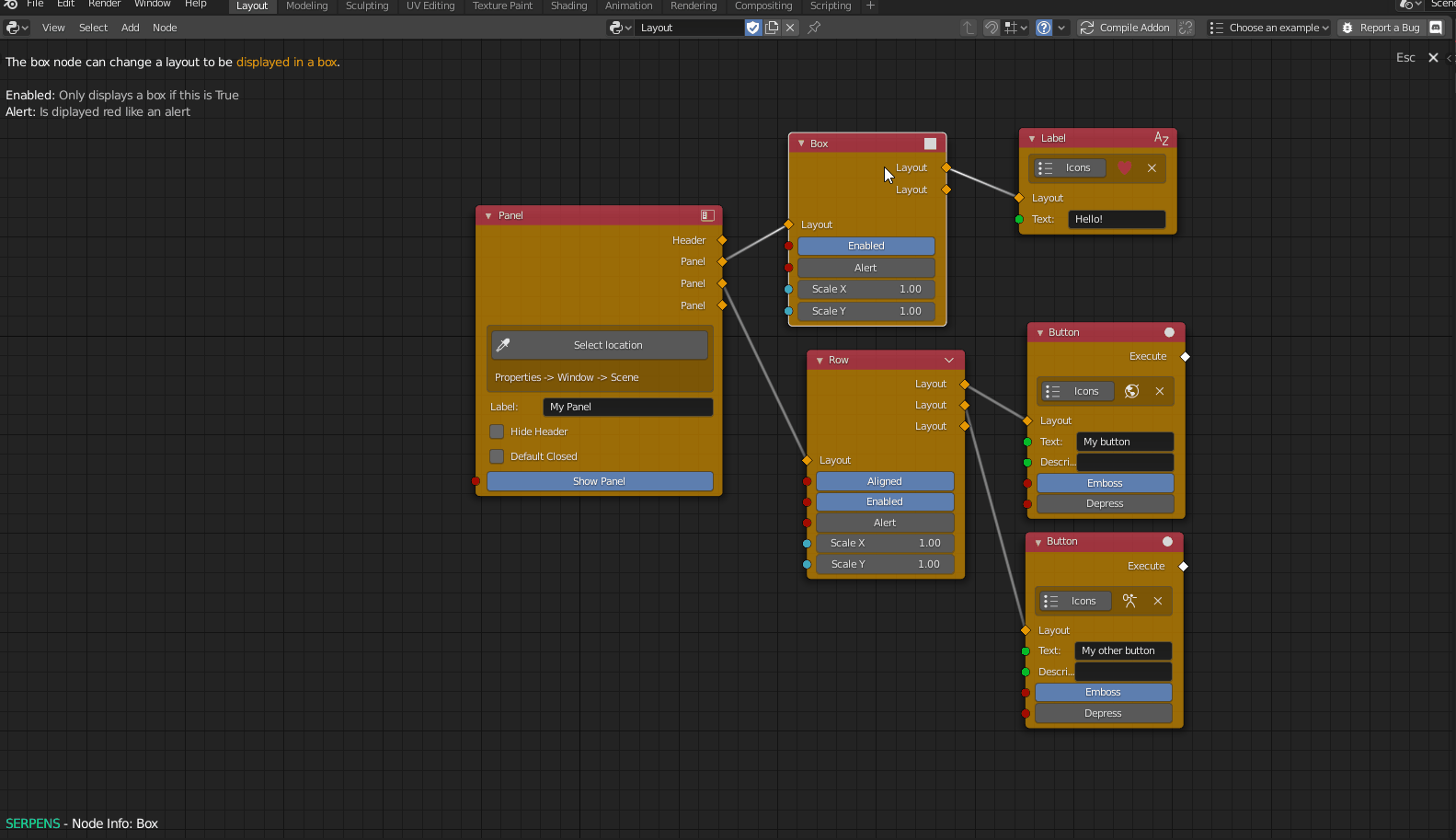The image size is (1456, 840).
Task: Click the blue question mark help icon
Action: [x=1044, y=28]
